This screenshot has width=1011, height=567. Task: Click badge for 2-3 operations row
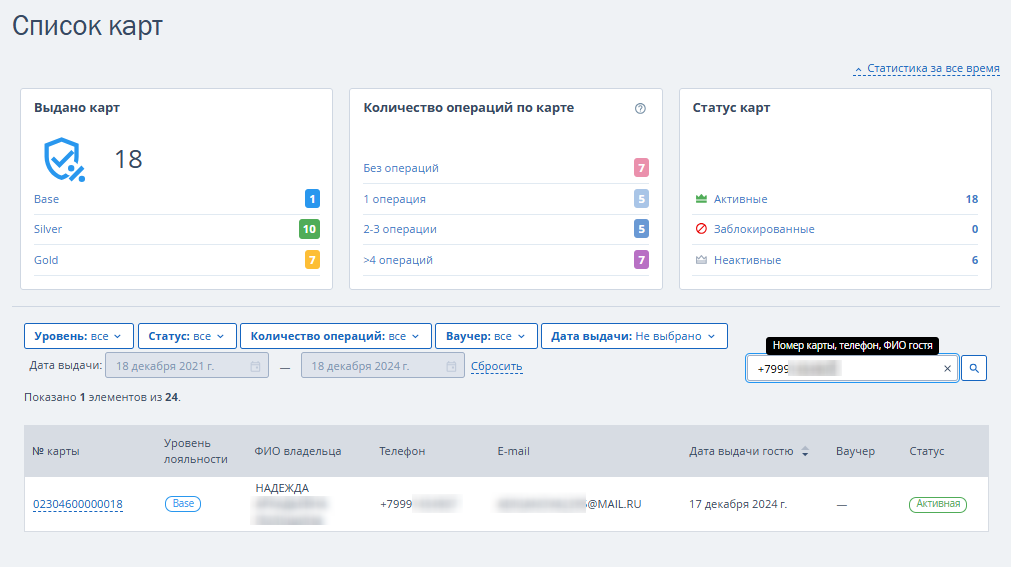(641, 229)
